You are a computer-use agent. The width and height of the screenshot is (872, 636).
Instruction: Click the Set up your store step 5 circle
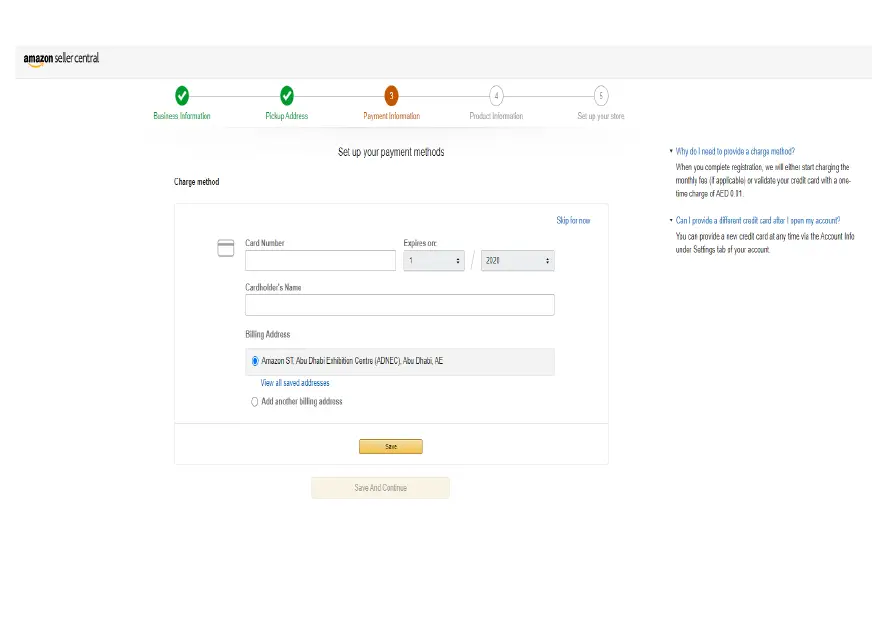click(600, 95)
